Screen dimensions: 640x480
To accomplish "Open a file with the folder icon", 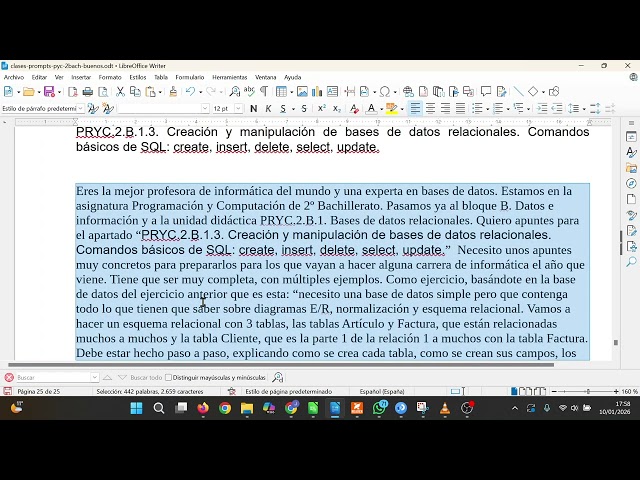I will 29,92.
